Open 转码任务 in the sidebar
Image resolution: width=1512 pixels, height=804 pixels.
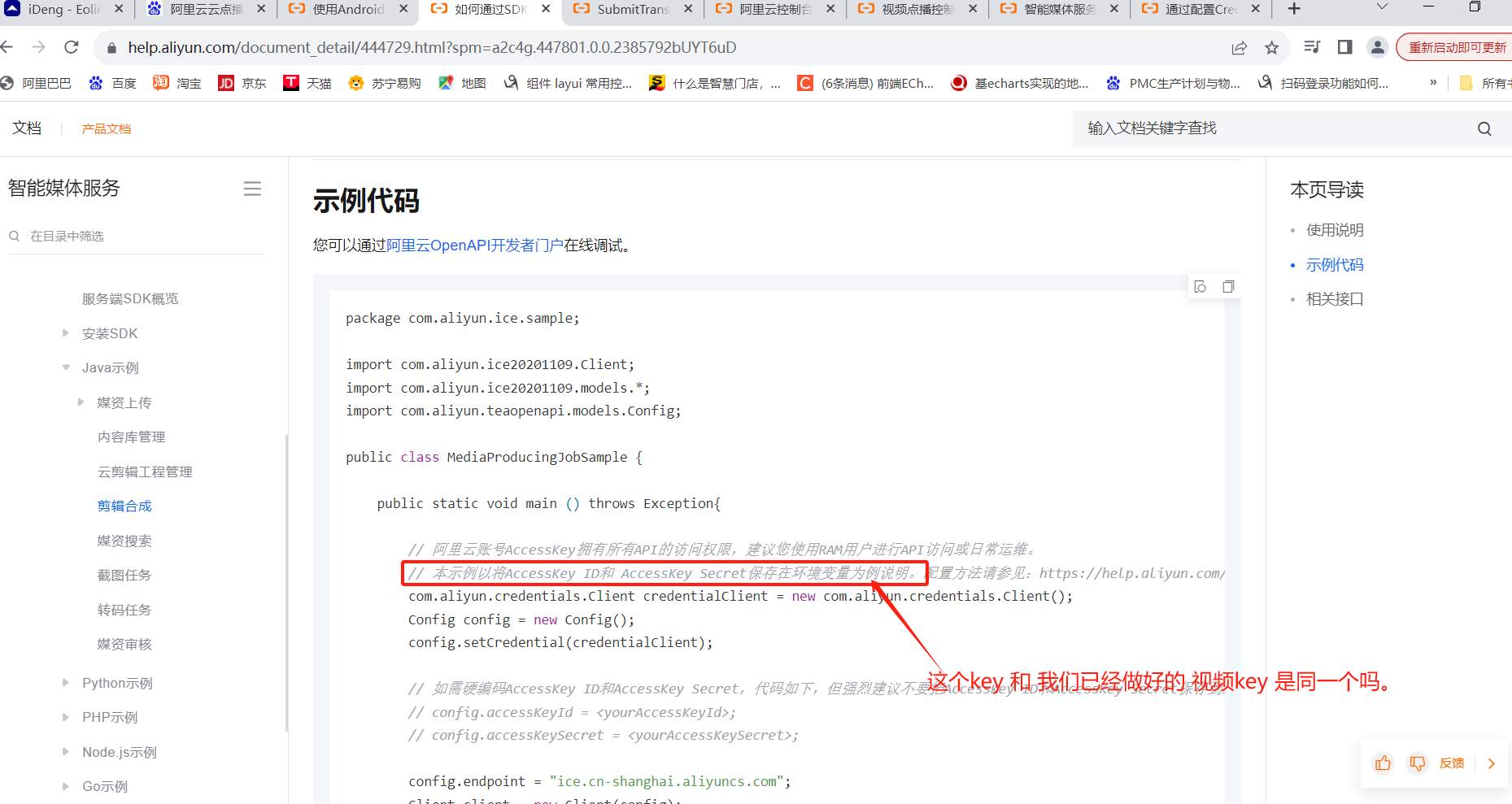click(124, 610)
